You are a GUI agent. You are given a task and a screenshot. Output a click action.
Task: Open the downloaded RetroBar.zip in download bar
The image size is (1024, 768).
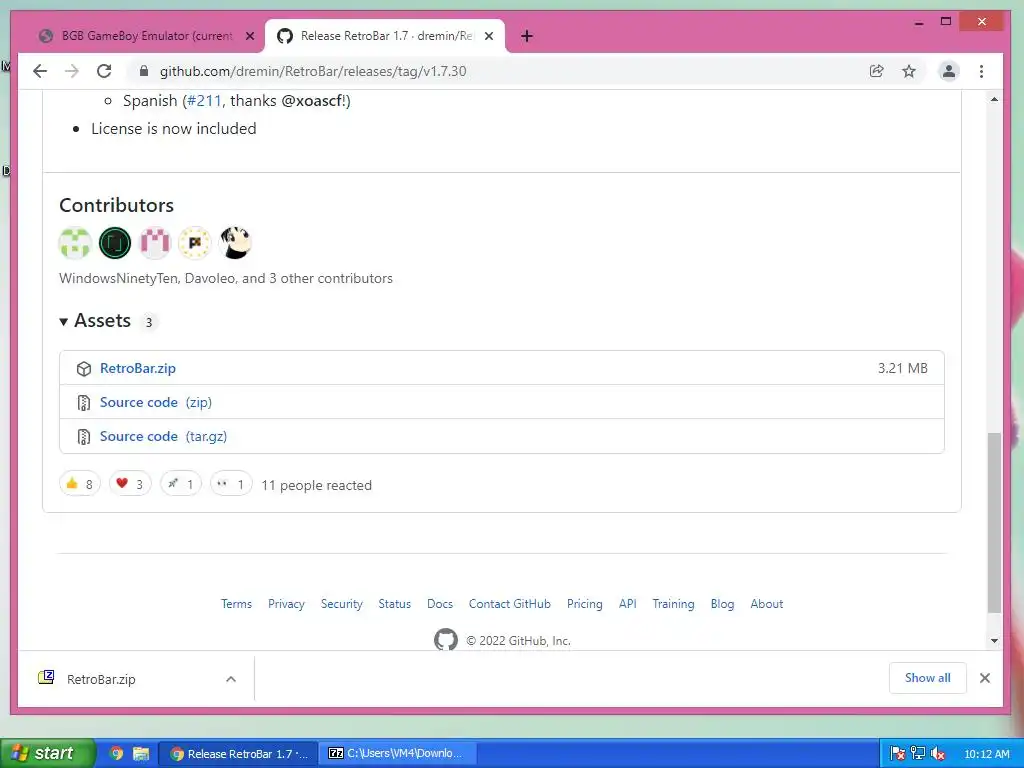click(x=101, y=679)
